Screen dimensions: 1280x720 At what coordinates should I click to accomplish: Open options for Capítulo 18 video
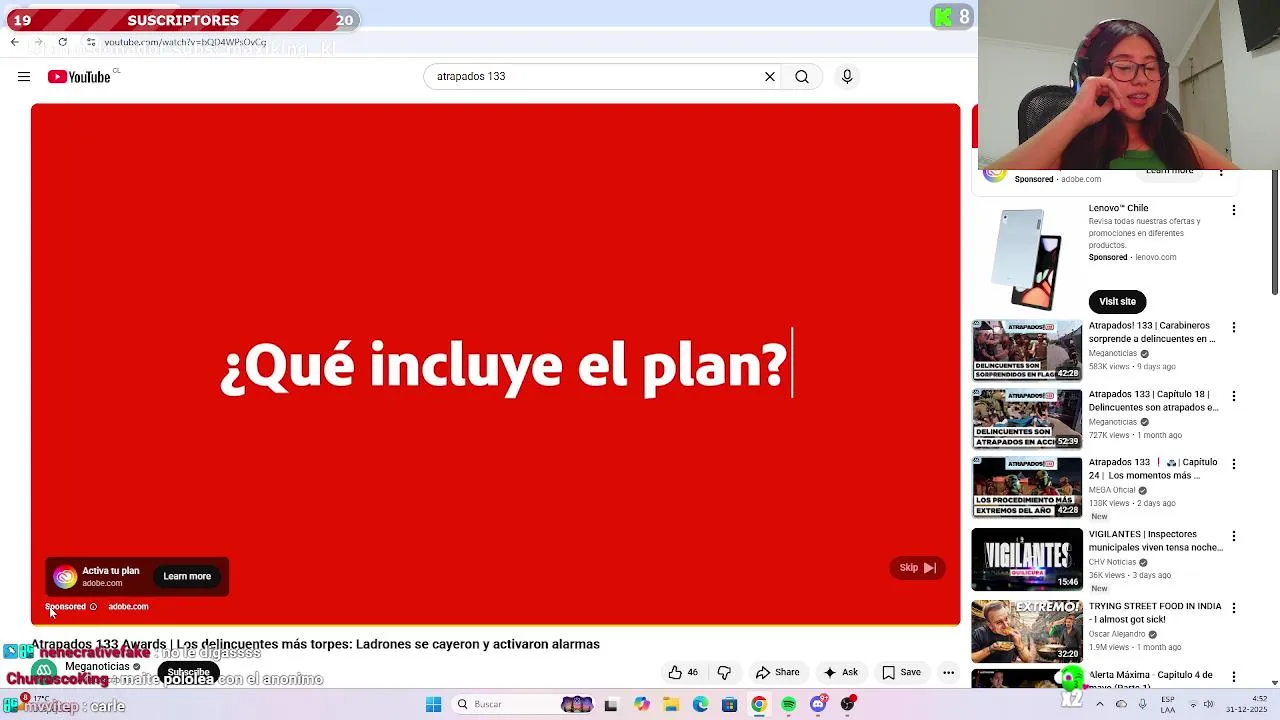1234,396
